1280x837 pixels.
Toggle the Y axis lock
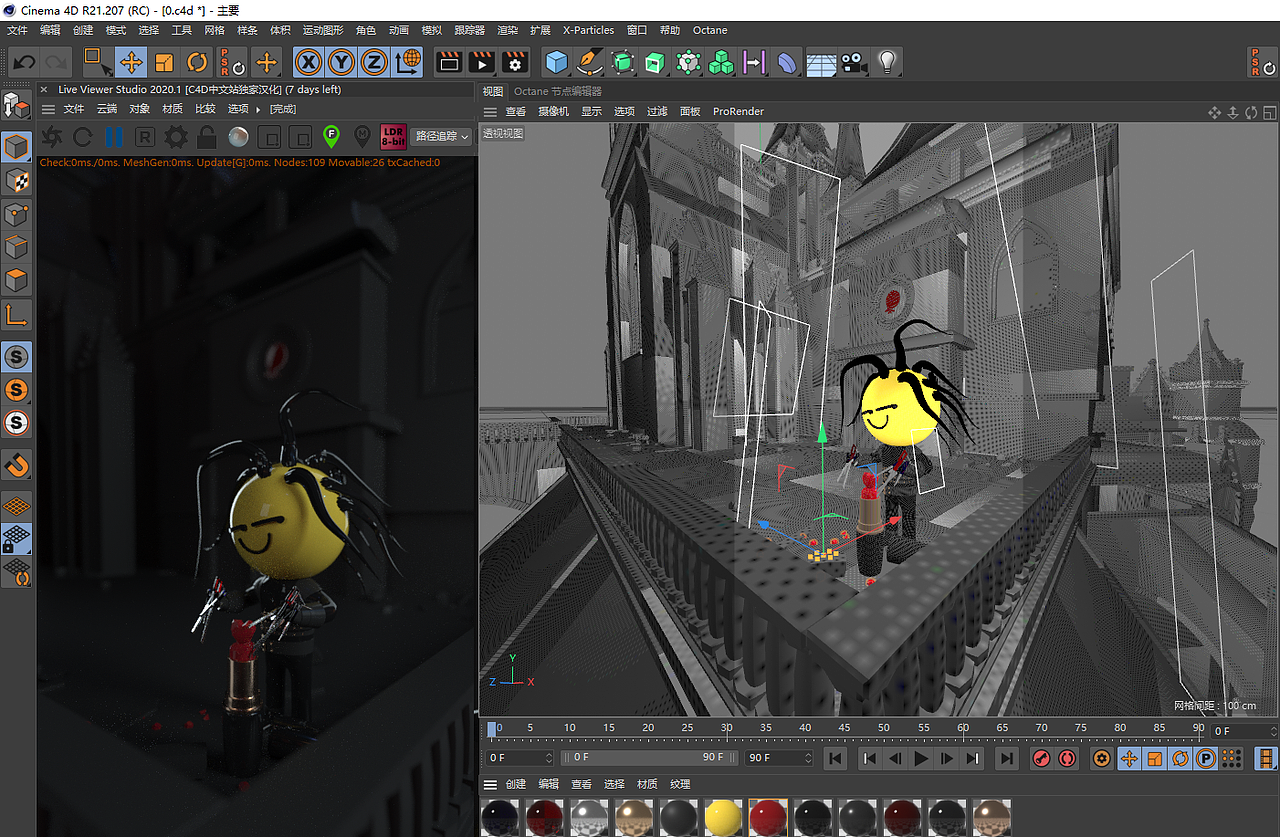[342, 62]
